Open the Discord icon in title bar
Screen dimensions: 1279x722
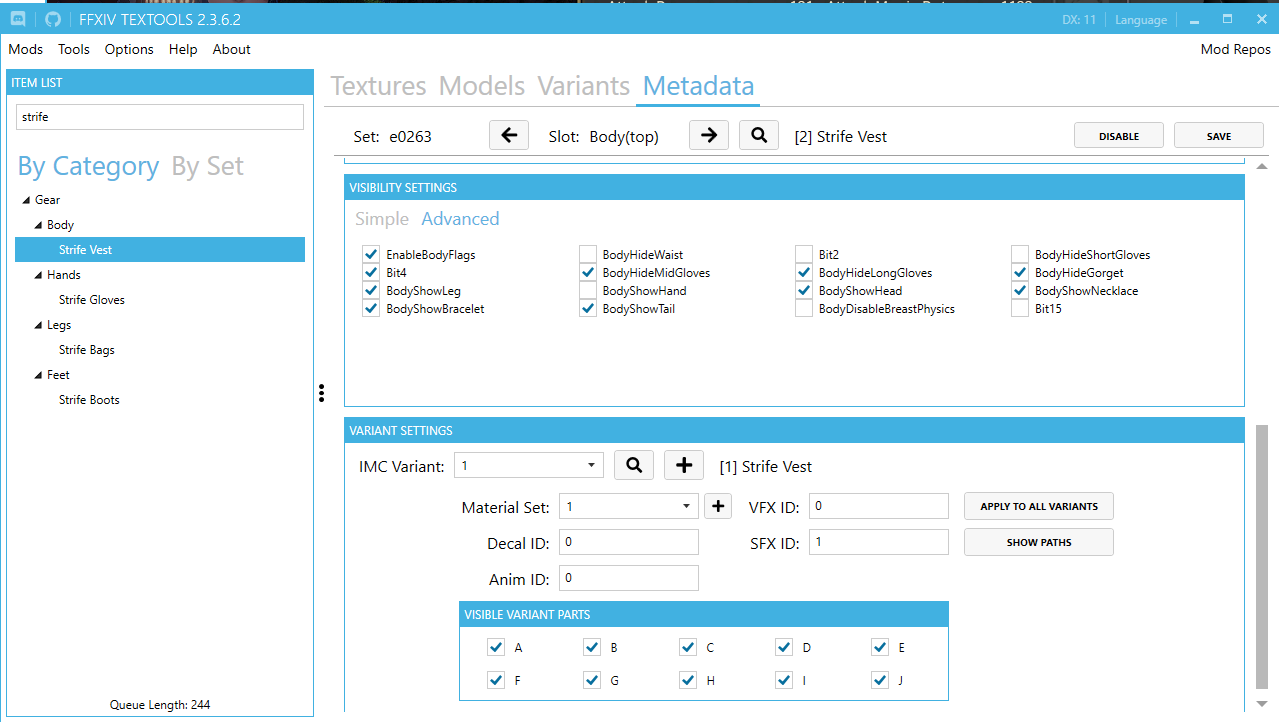(18, 19)
